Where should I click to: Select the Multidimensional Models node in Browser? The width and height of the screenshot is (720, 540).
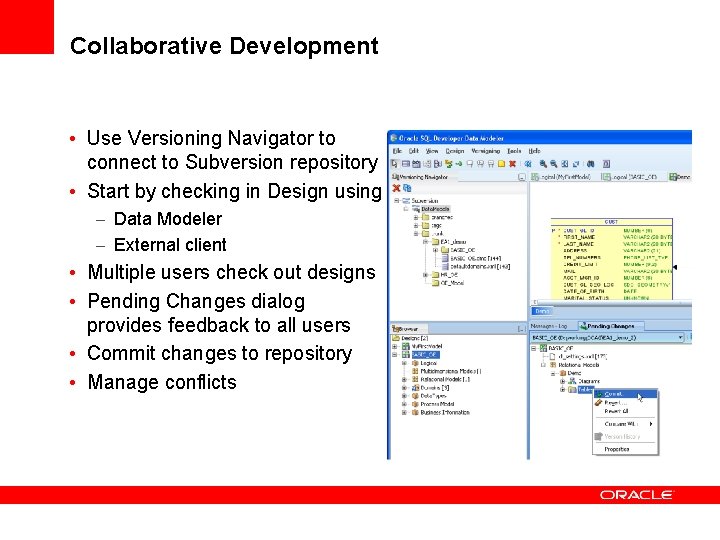click(x=451, y=371)
